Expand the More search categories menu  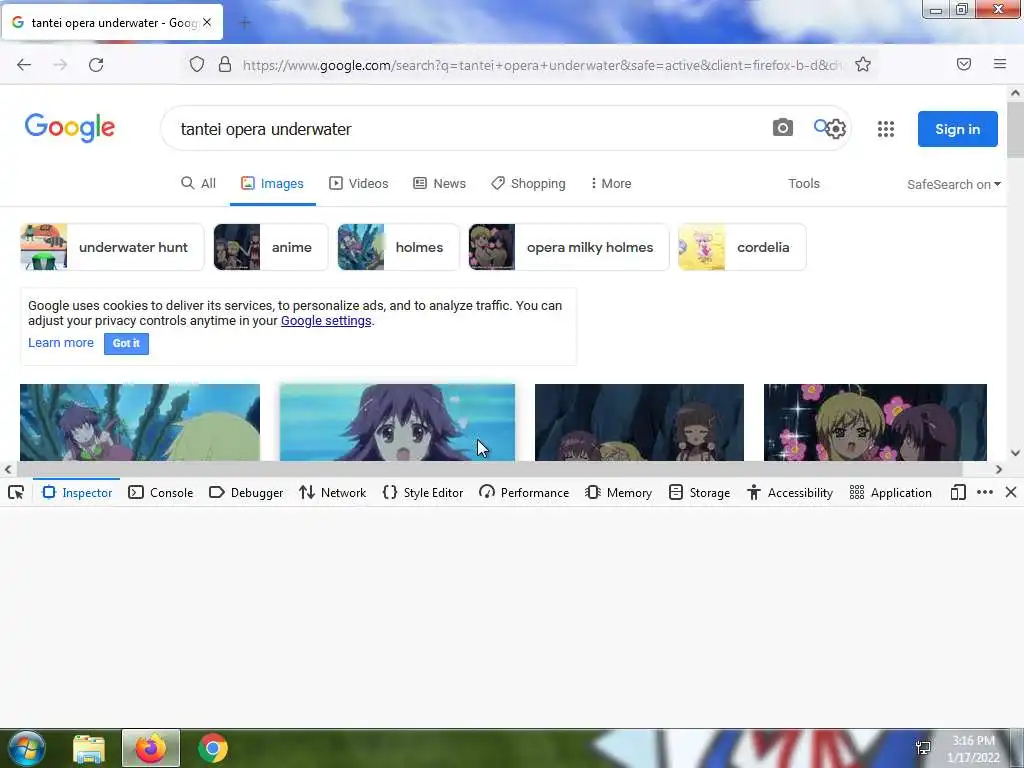click(611, 184)
